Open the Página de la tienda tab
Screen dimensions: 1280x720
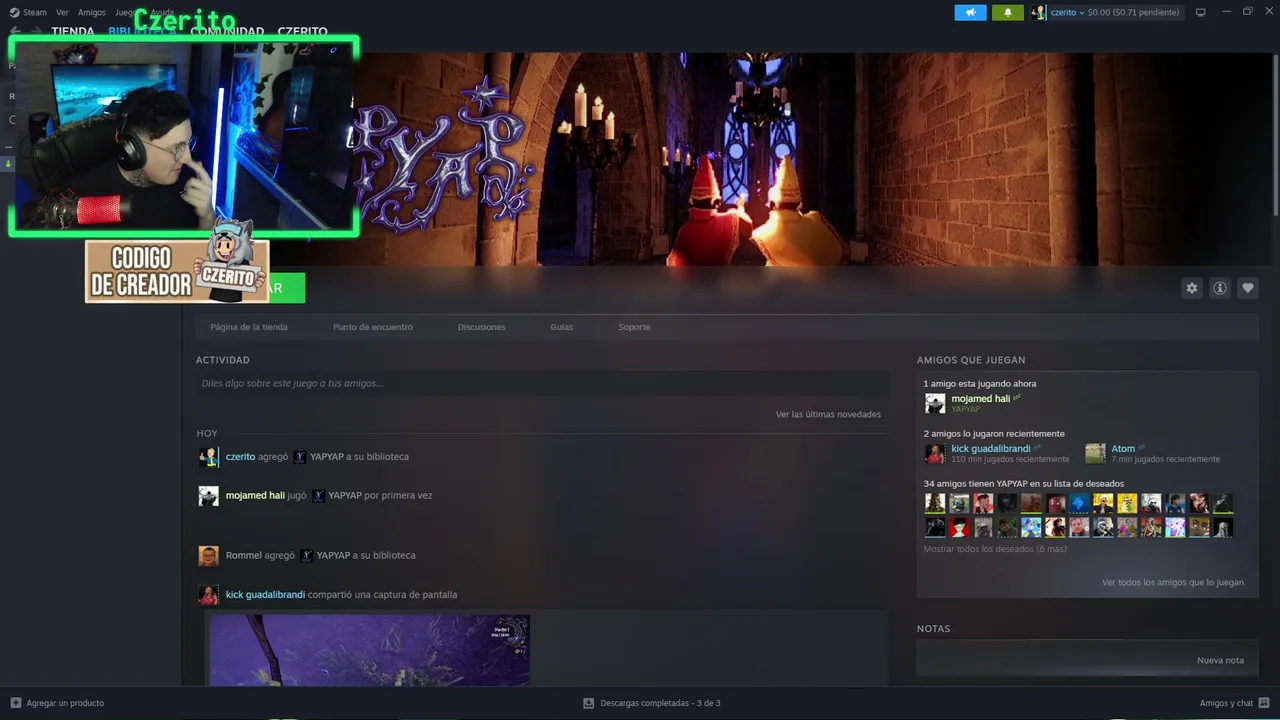[x=249, y=327]
